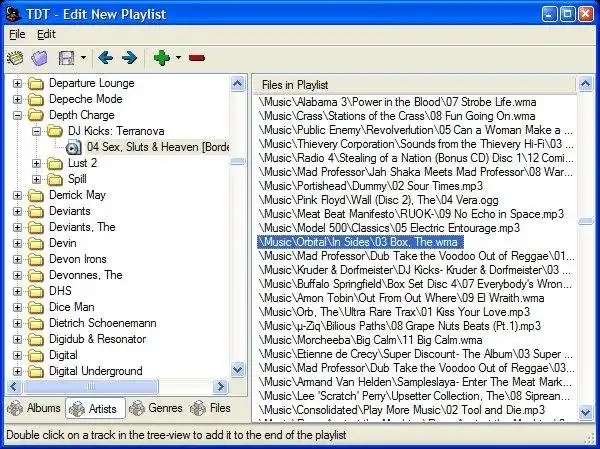The height and width of the screenshot is (449, 600).
Task: Switch to the Albums tab
Action: click(34, 408)
